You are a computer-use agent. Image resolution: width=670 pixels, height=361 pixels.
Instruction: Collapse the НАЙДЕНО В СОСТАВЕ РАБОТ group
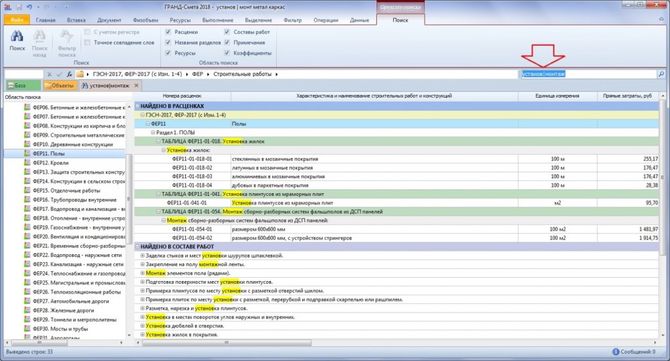point(138,247)
